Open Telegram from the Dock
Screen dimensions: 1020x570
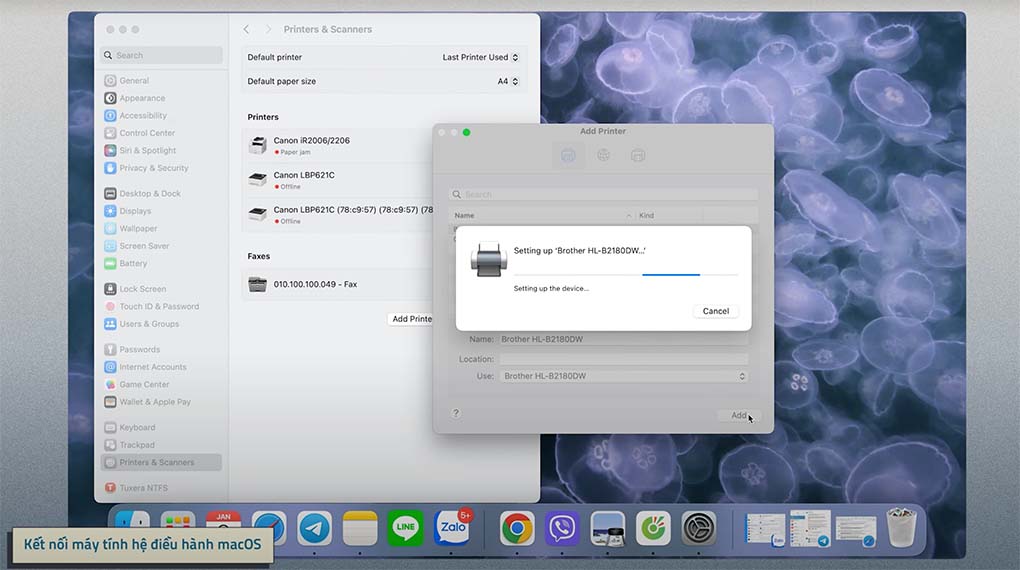[x=316, y=528]
